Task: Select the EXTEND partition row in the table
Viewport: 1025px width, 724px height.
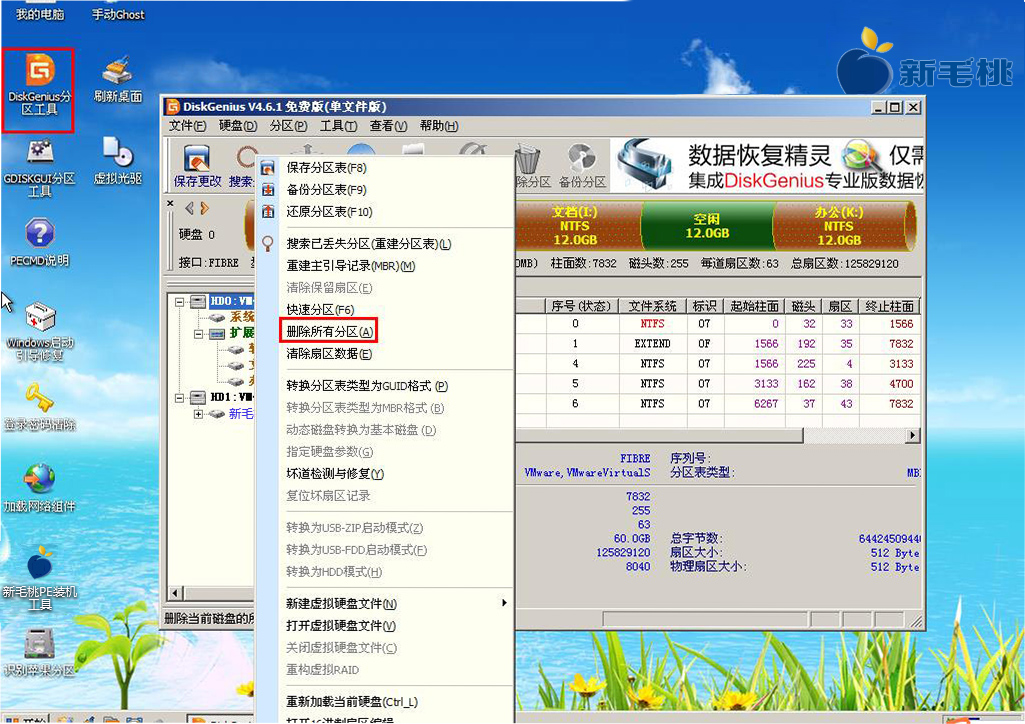Action: 718,344
